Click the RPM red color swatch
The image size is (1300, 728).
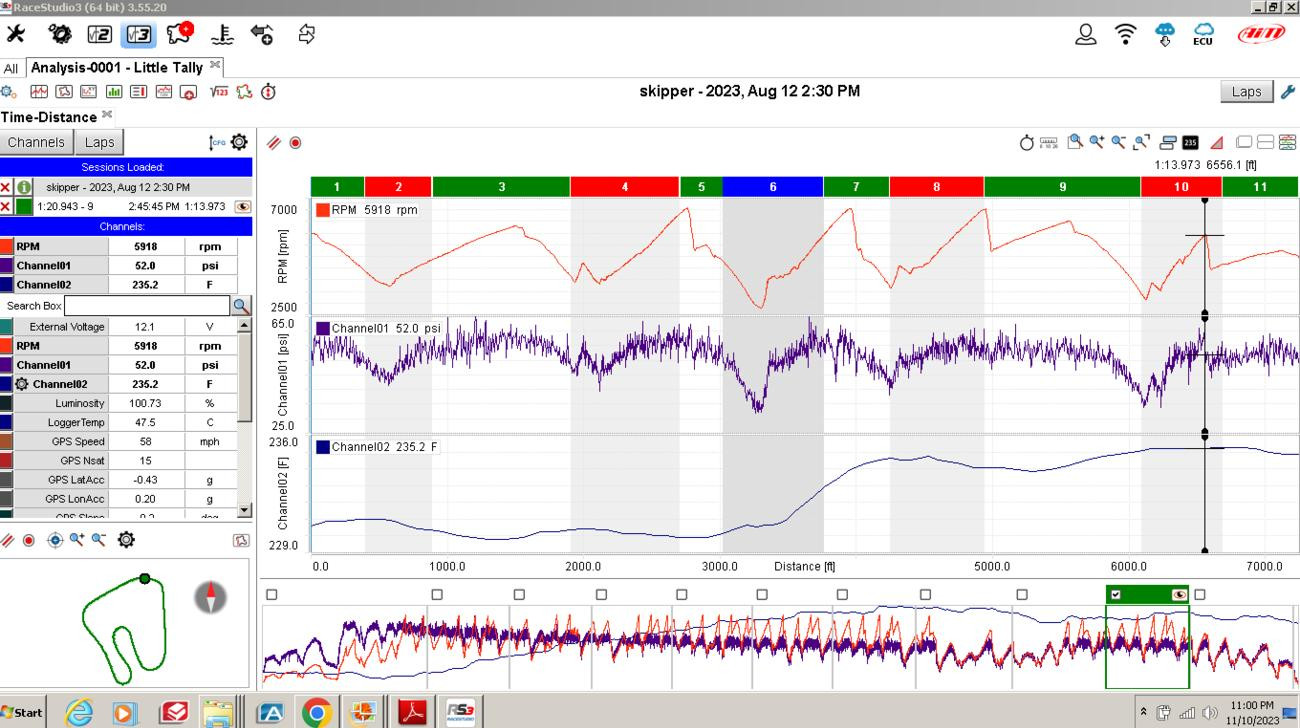7,246
